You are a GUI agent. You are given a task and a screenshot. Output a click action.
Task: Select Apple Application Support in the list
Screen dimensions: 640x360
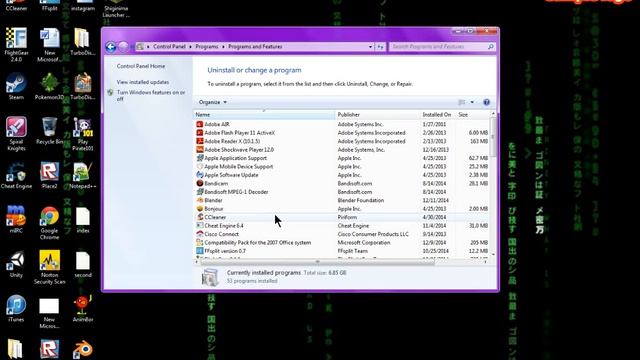point(342,158)
